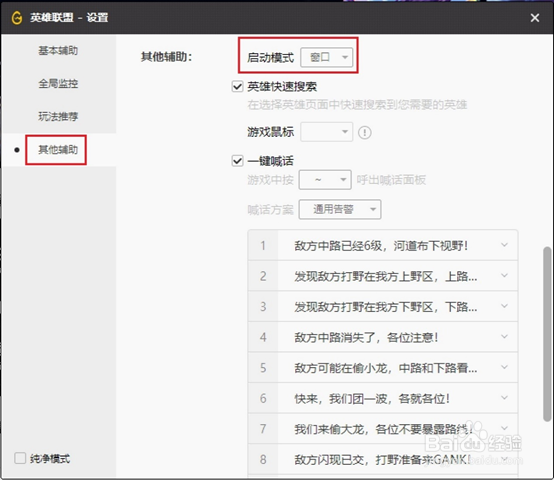
Task: Click the yellow G logo icon in title bar
Action: click(16, 17)
